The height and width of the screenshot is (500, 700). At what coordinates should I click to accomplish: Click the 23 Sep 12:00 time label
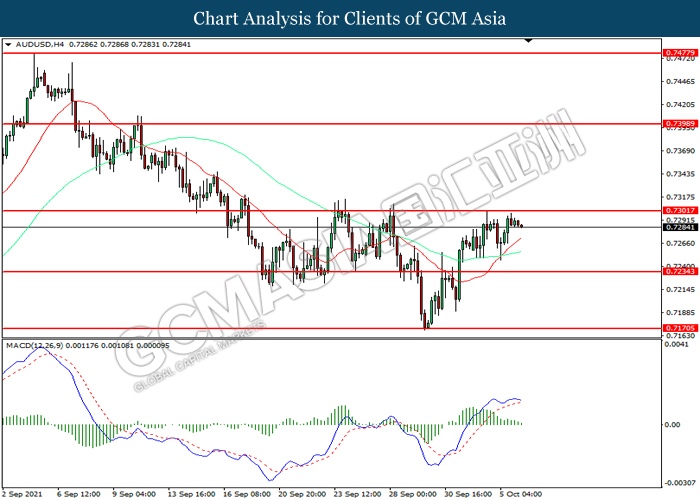[358, 494]
